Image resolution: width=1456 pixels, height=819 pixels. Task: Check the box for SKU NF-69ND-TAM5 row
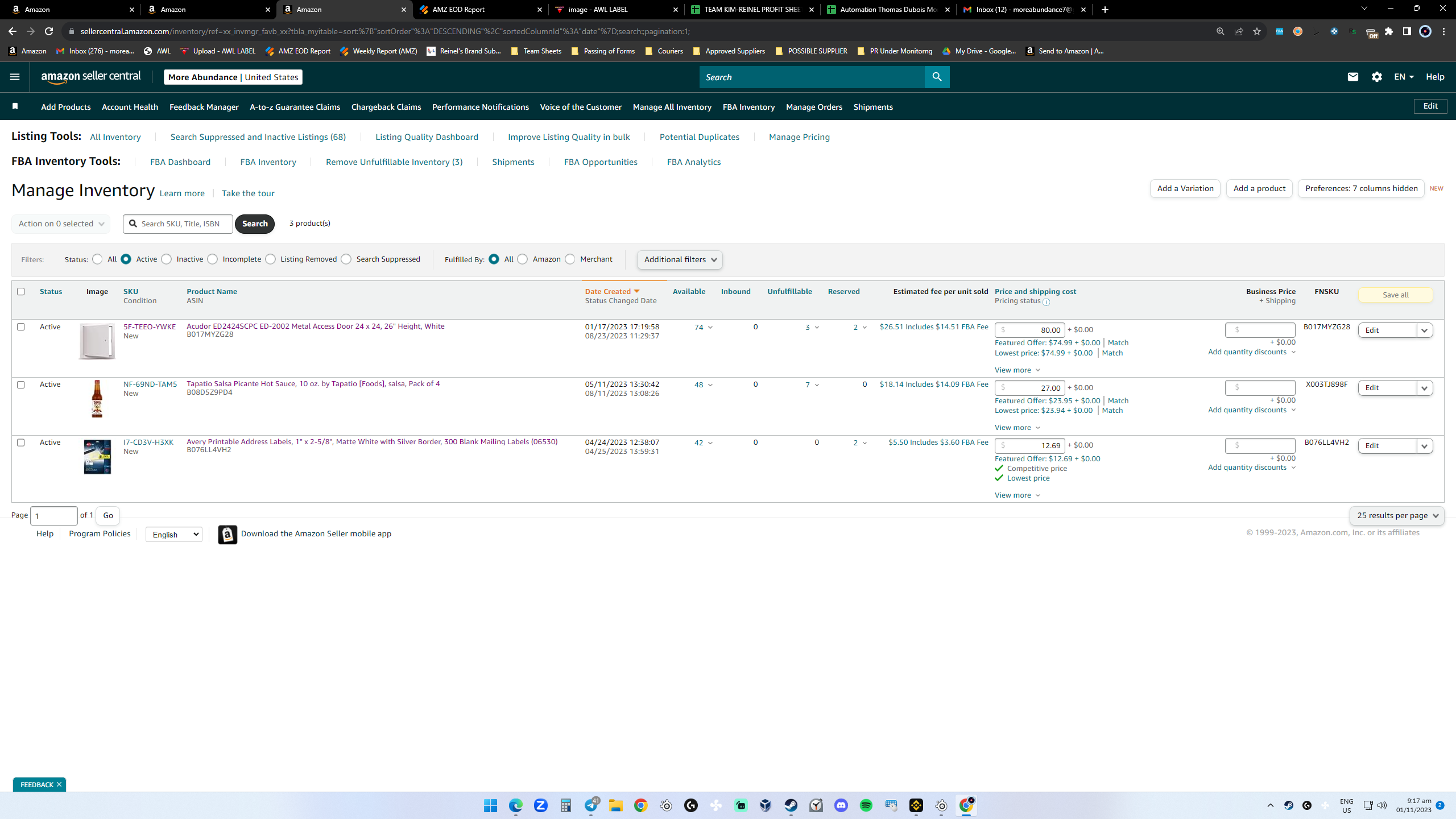pos(21,385)
